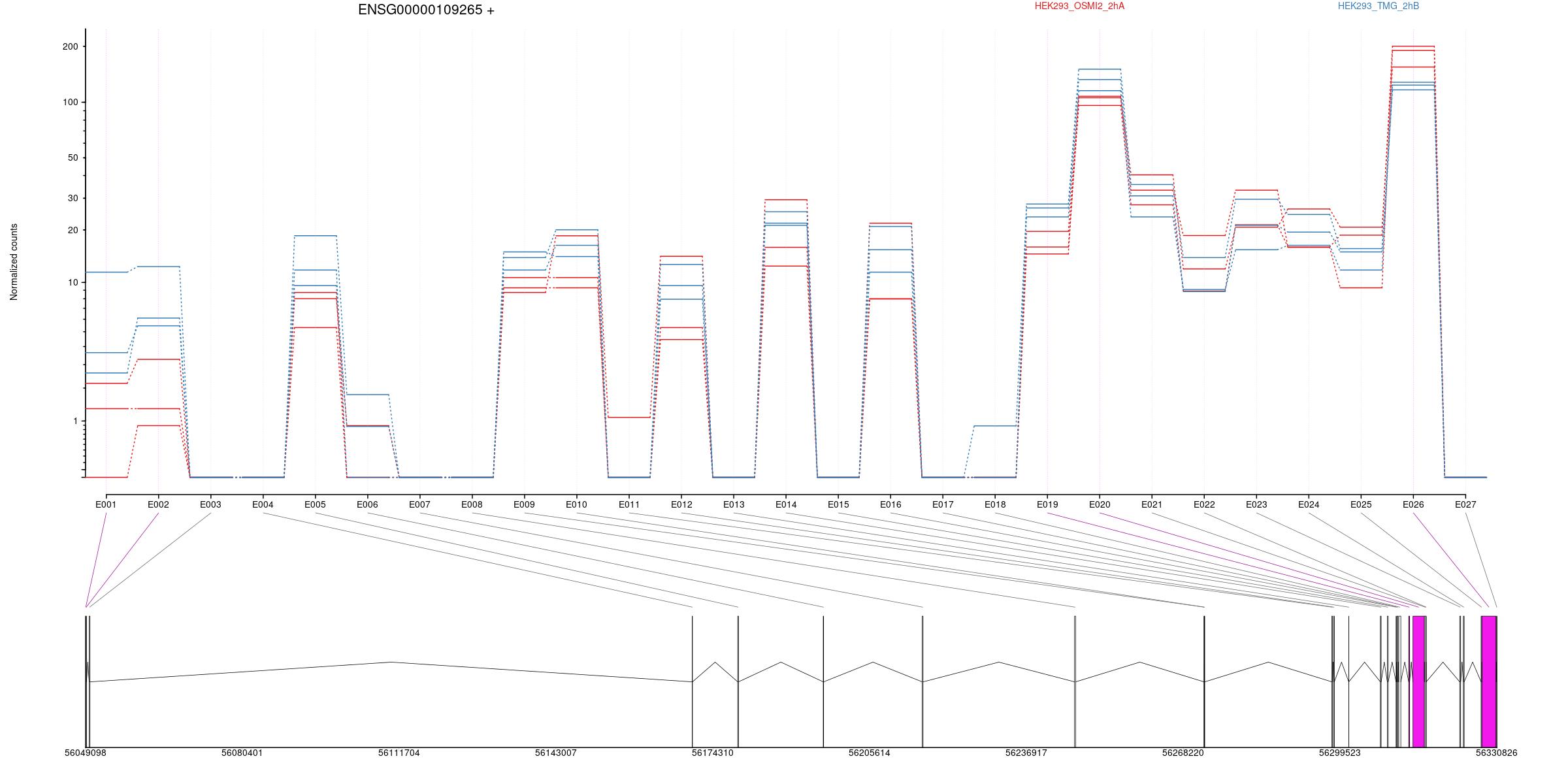Click y-axis tick value 50
1568x784 pixels.
click(73, 157)
